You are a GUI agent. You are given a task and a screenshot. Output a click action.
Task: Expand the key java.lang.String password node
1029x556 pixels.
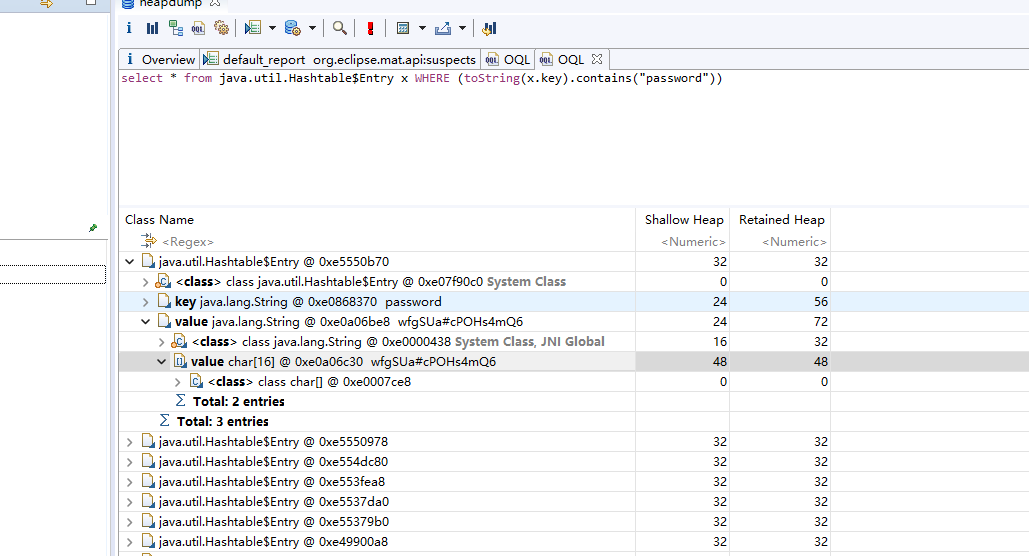[x=145, y=302]
